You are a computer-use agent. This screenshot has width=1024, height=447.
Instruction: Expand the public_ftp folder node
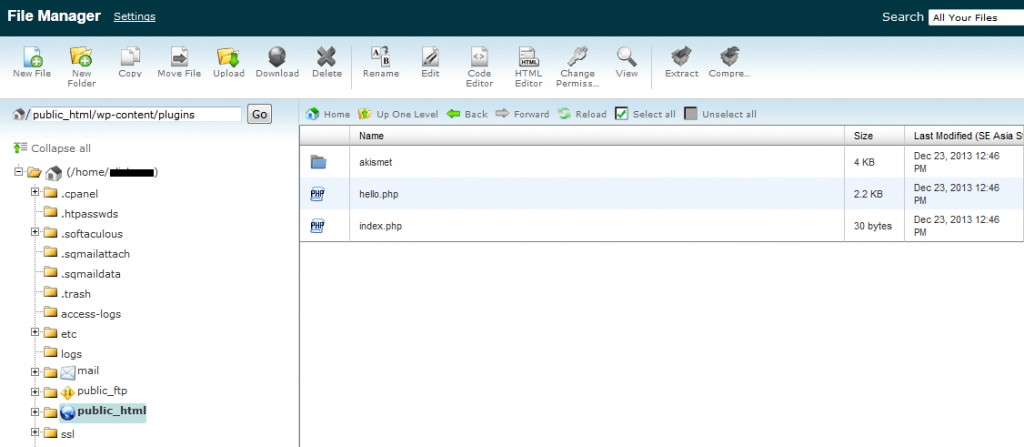[x=35, y=392]
